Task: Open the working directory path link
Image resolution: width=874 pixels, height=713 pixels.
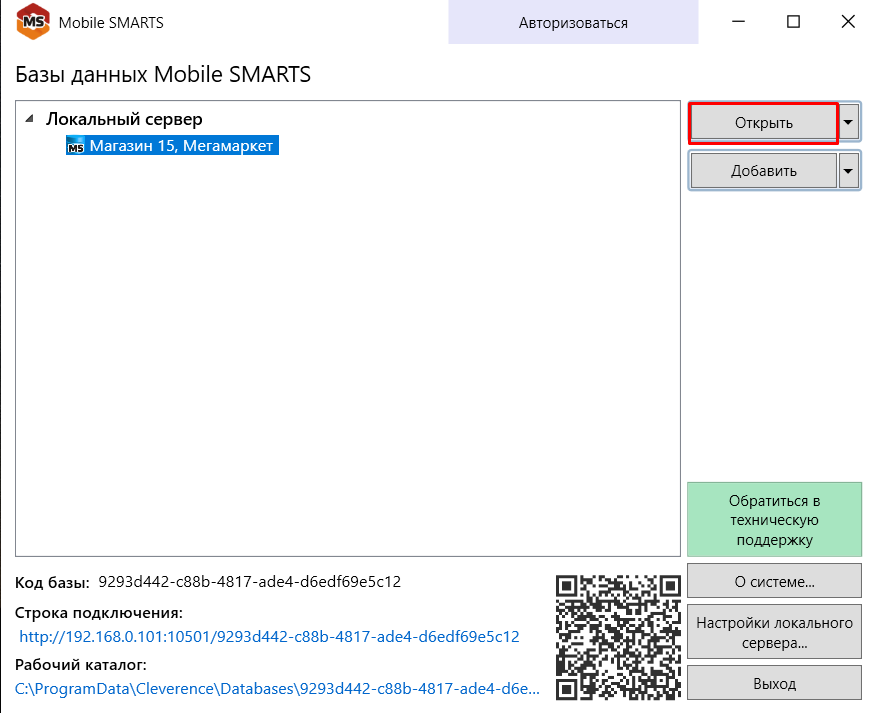Action: click(x=277, y=689)
